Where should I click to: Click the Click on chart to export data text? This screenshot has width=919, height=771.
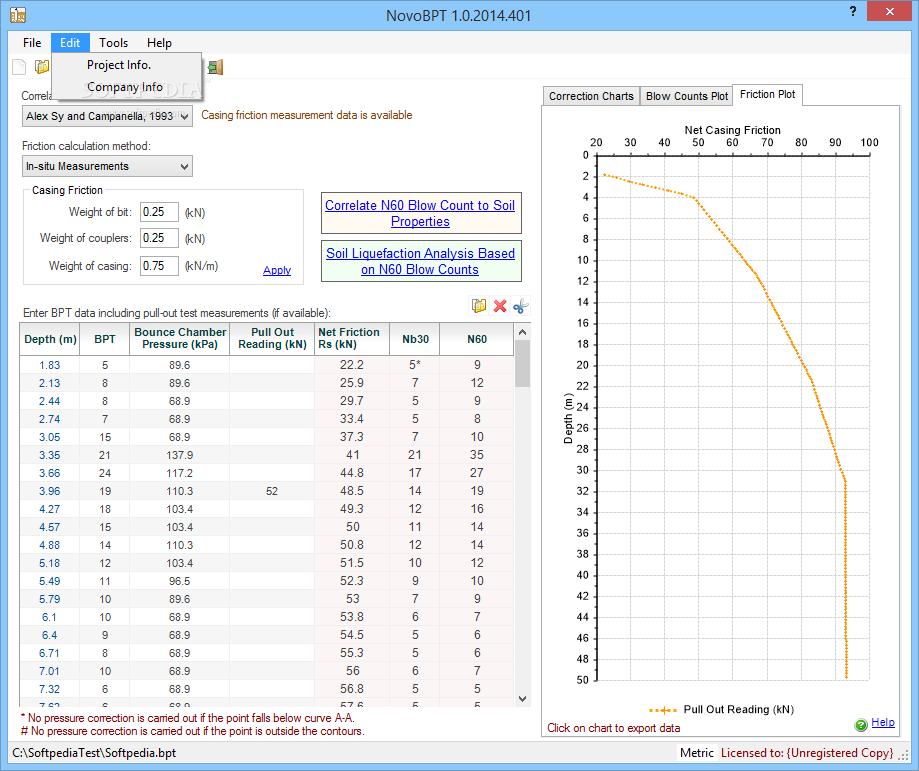click(x=614, y=728)
